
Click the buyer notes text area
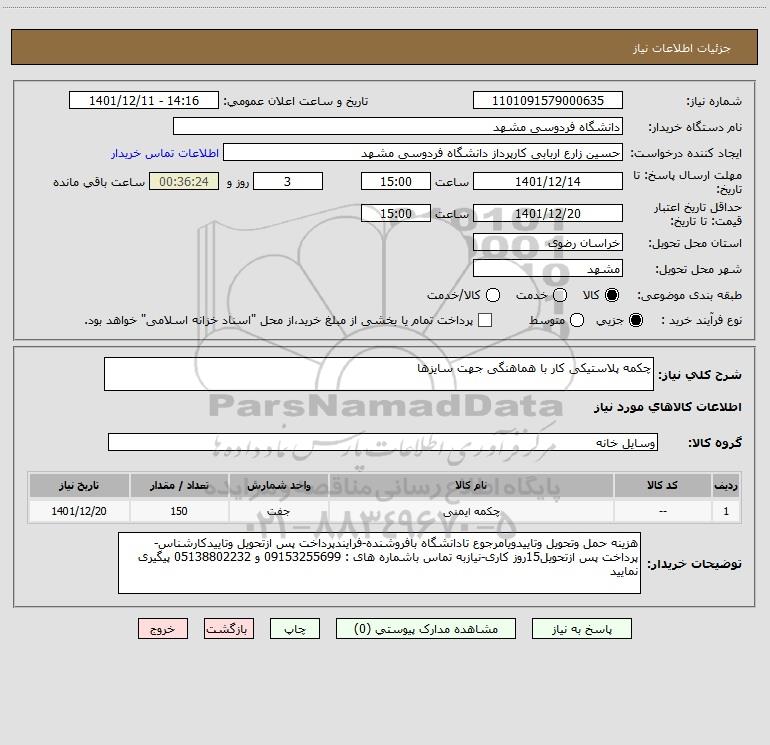(379, 563)
